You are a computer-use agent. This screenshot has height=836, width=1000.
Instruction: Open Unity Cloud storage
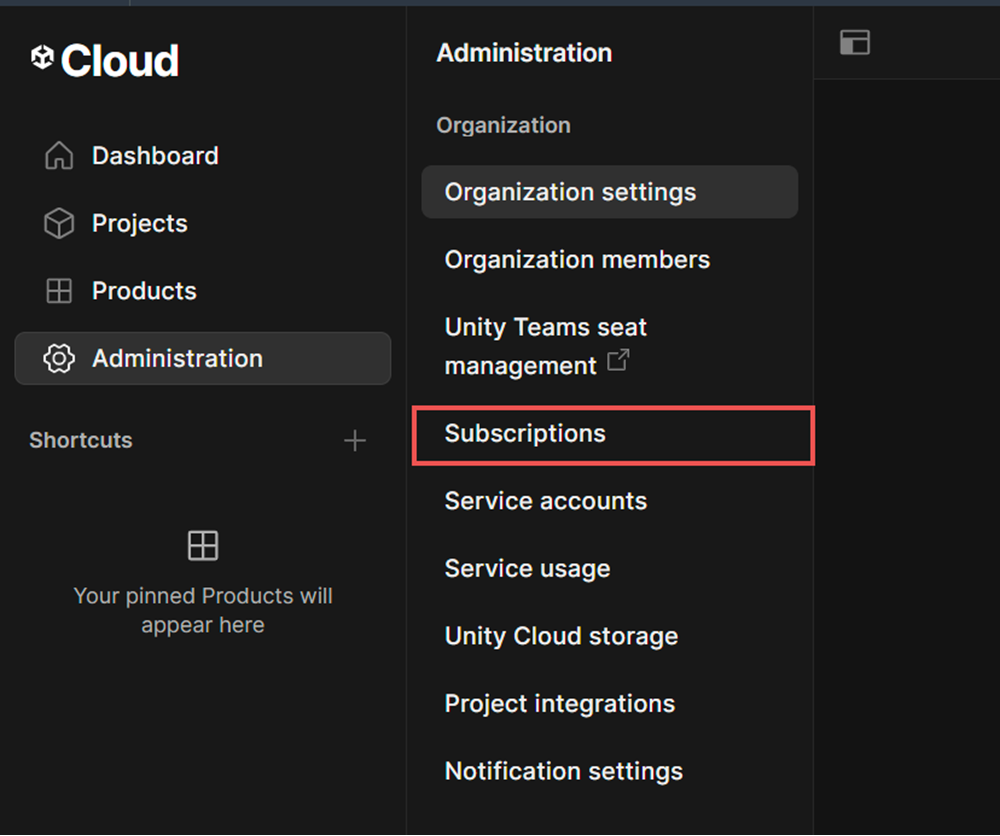(x=561, y=636)
